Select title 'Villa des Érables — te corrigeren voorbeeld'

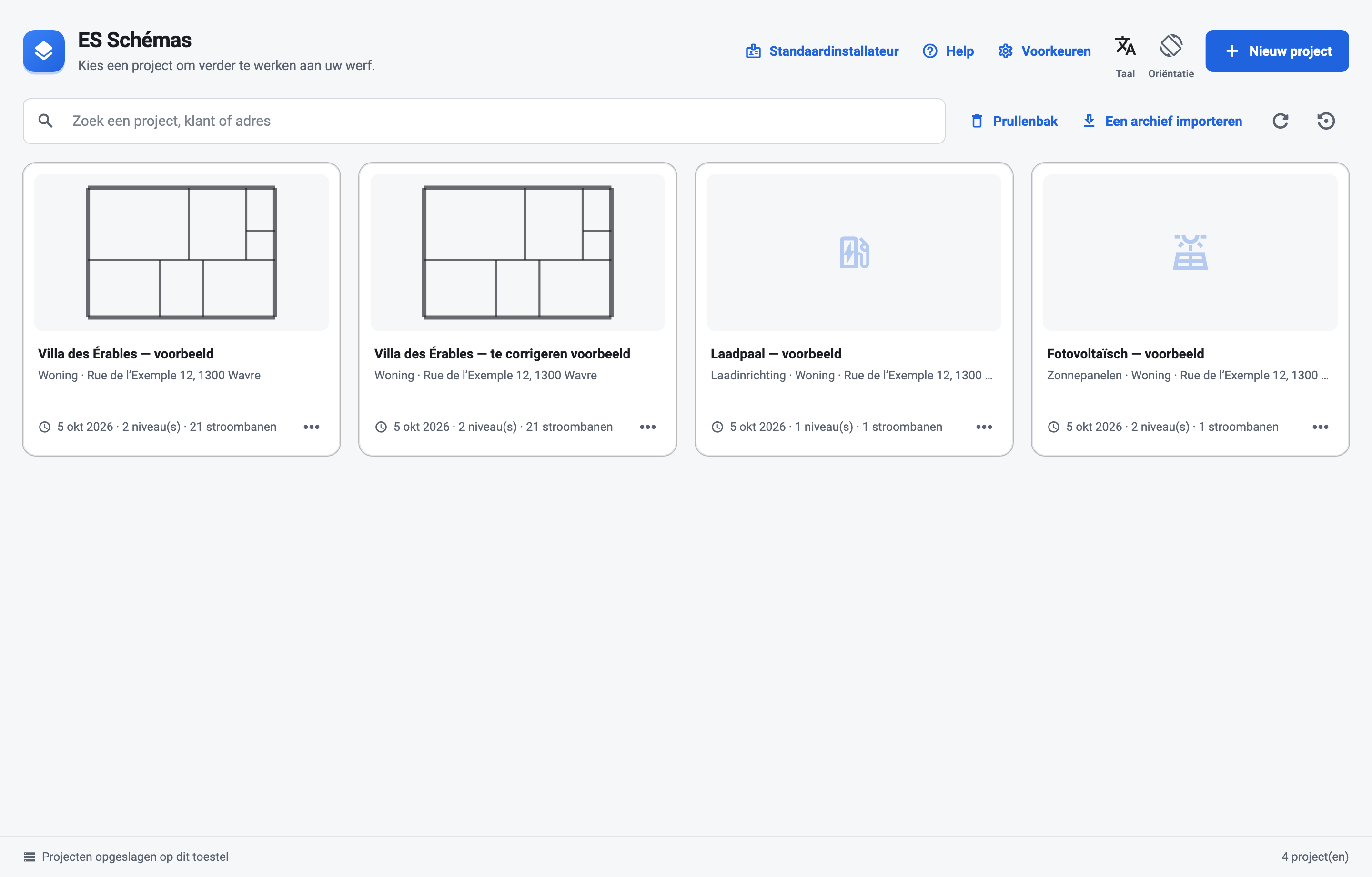(502, 354)
